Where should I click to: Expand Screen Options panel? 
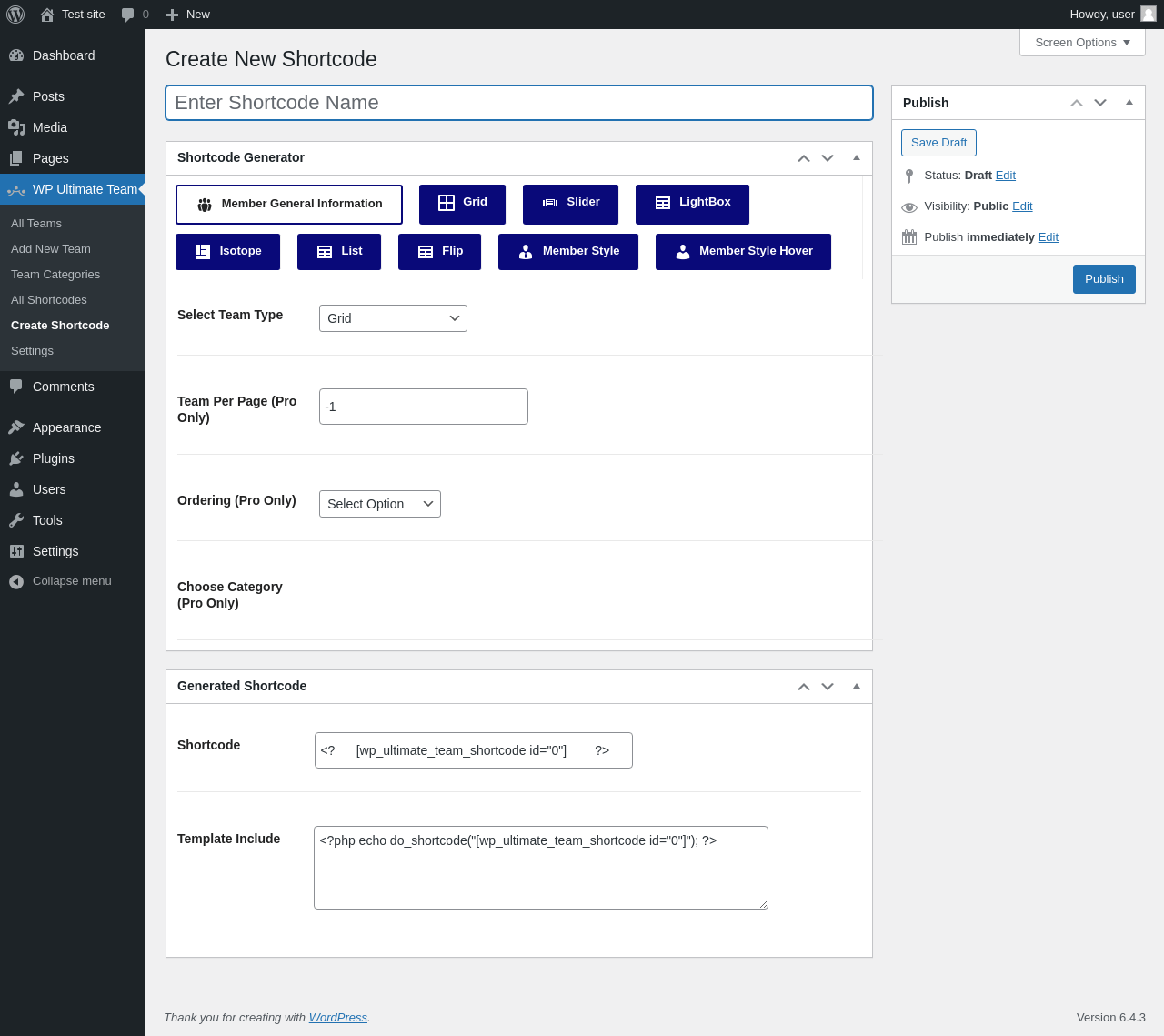pyautogui.click(x=1082, y=43)
